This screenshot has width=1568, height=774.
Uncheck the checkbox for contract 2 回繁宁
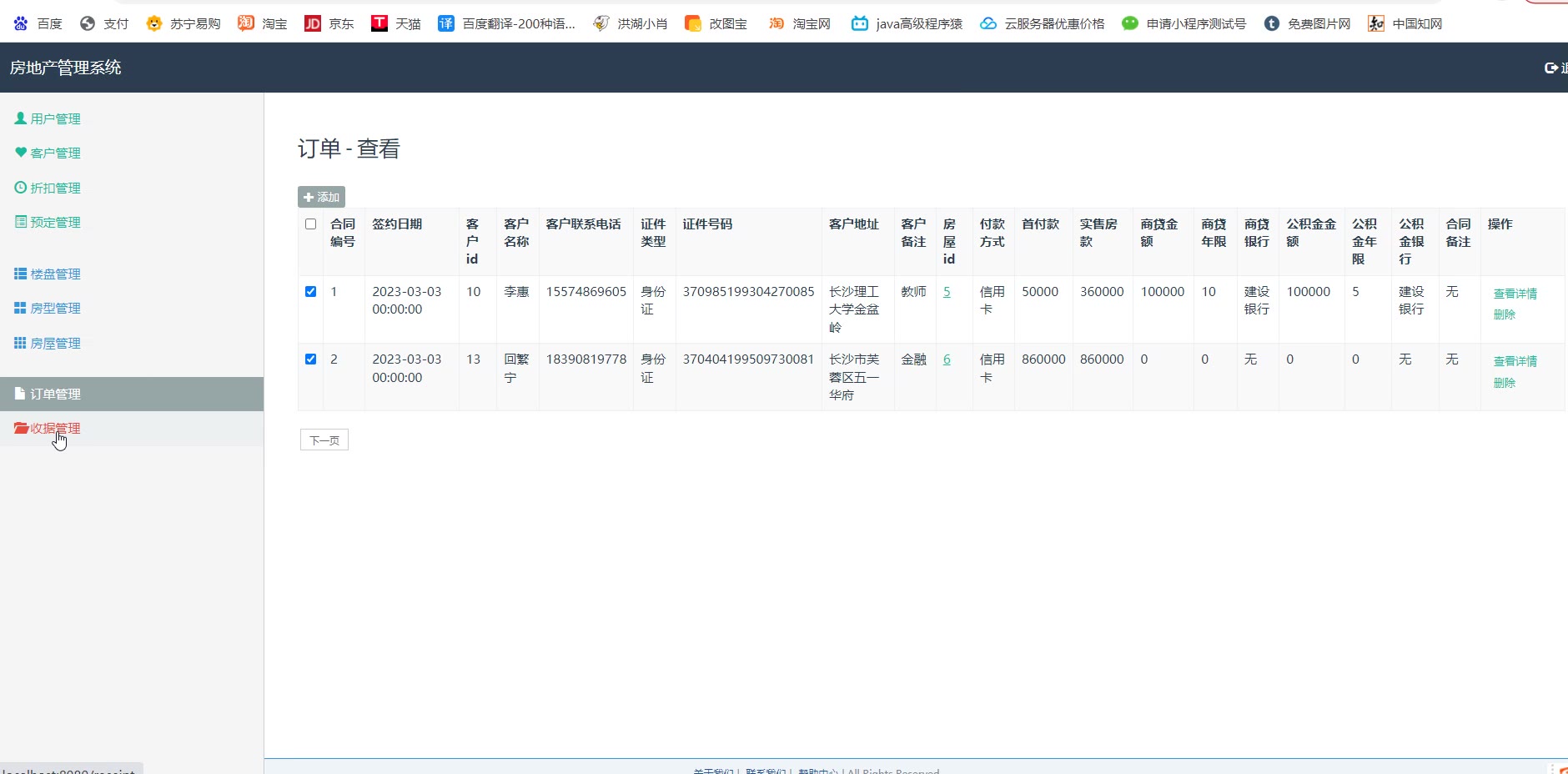(311, 359)
